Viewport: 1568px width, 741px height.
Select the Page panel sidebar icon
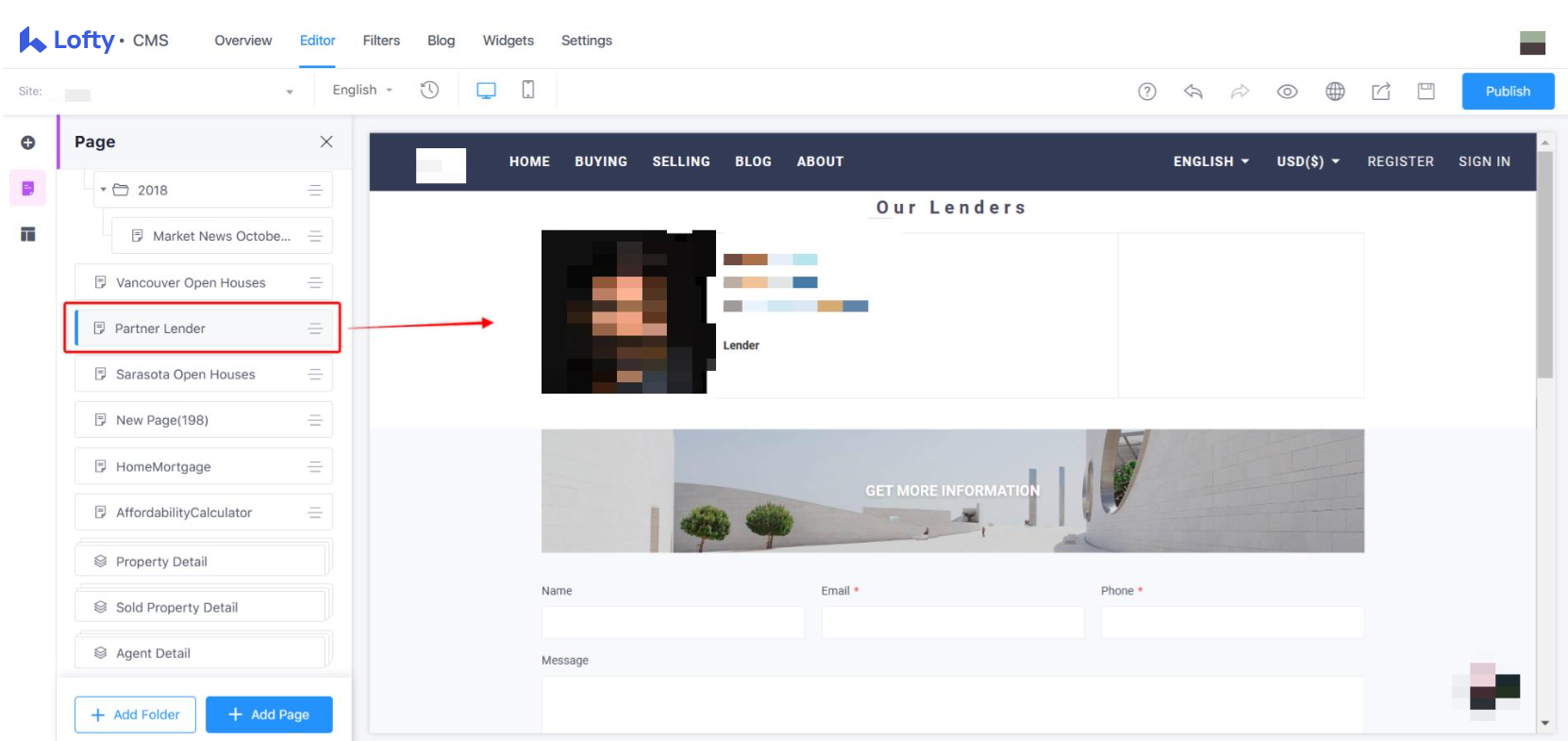coord(28,188)
